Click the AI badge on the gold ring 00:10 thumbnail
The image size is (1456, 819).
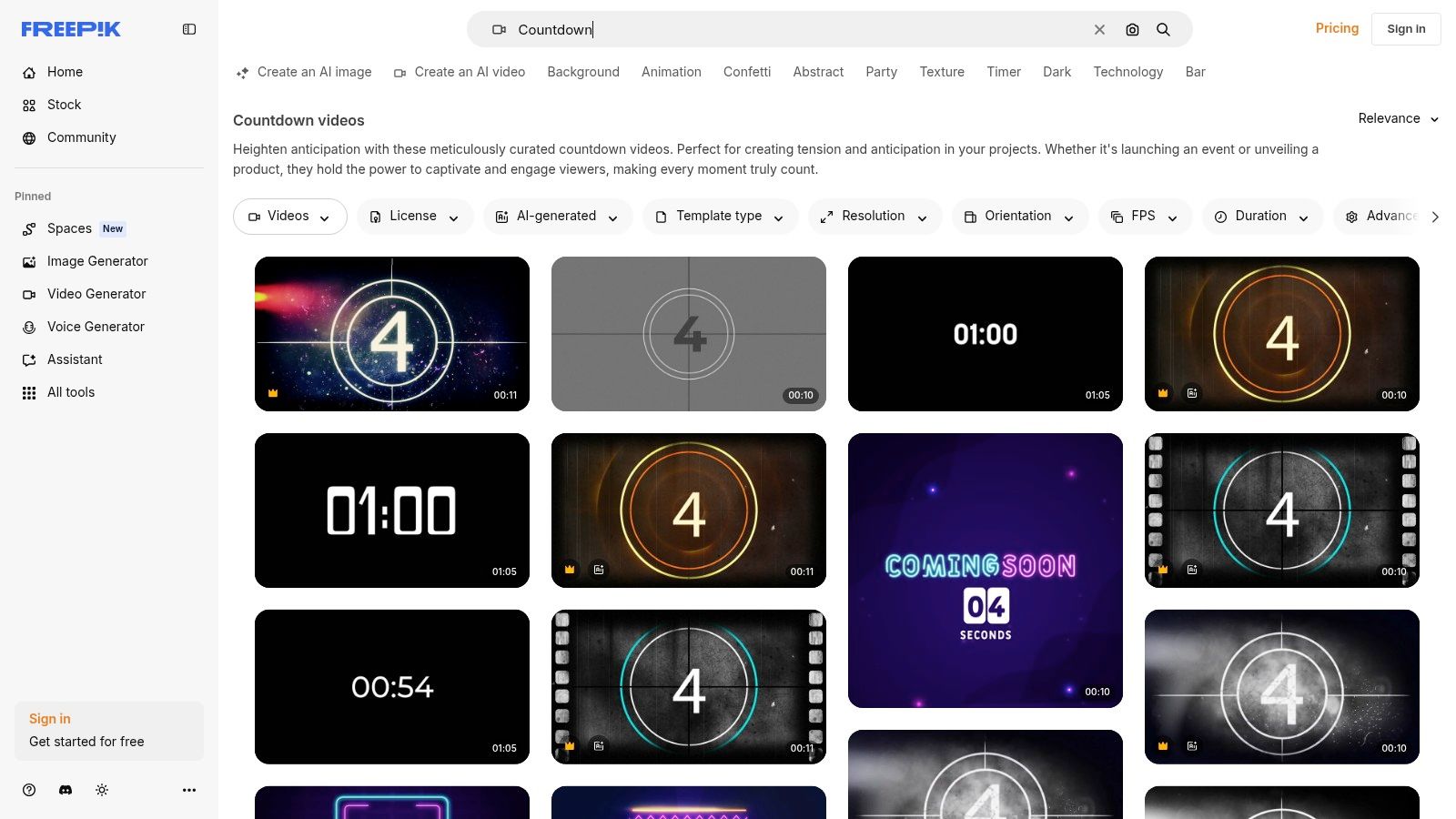[1192, 393]
